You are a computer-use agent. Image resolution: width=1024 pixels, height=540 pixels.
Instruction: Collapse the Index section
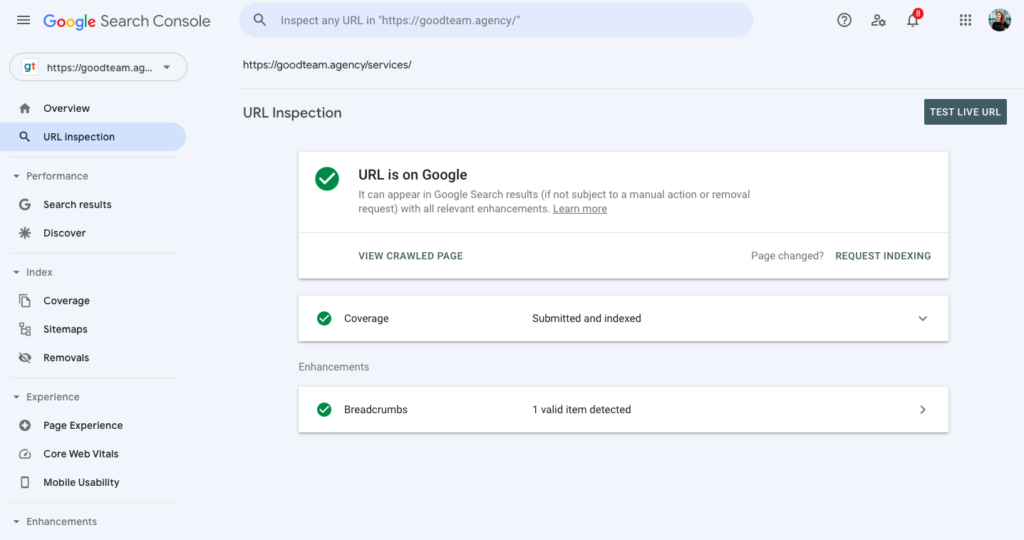[x=16, y=272]
